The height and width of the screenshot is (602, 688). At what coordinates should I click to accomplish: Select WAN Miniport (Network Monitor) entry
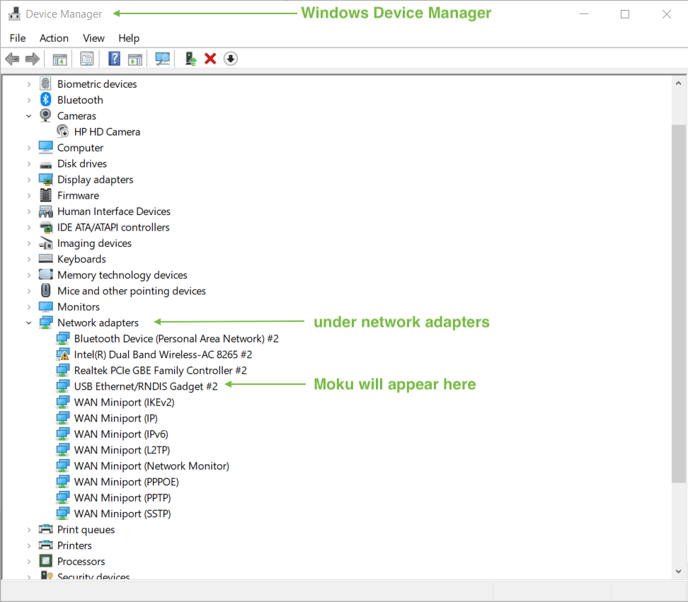point(151,466)
